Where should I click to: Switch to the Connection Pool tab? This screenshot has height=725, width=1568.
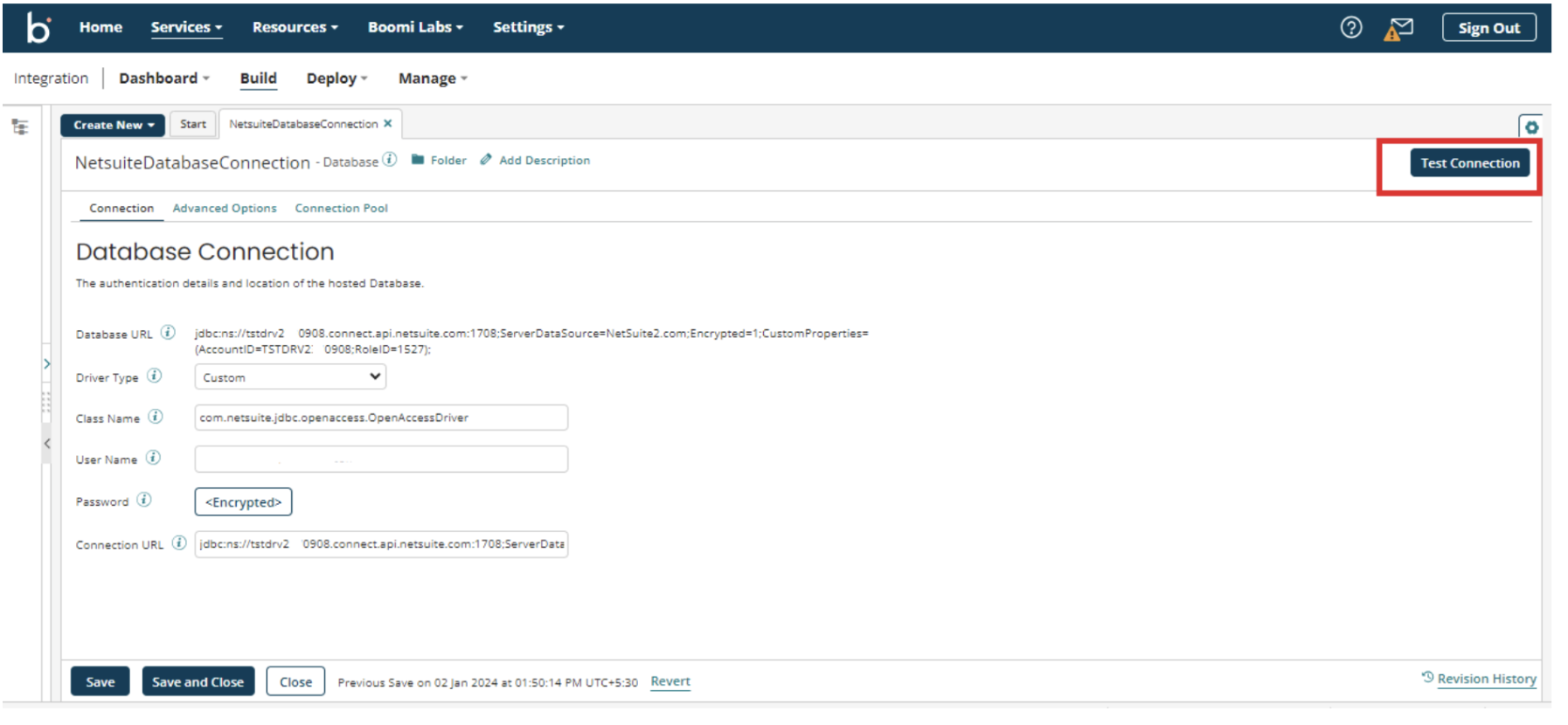point(341,208)
